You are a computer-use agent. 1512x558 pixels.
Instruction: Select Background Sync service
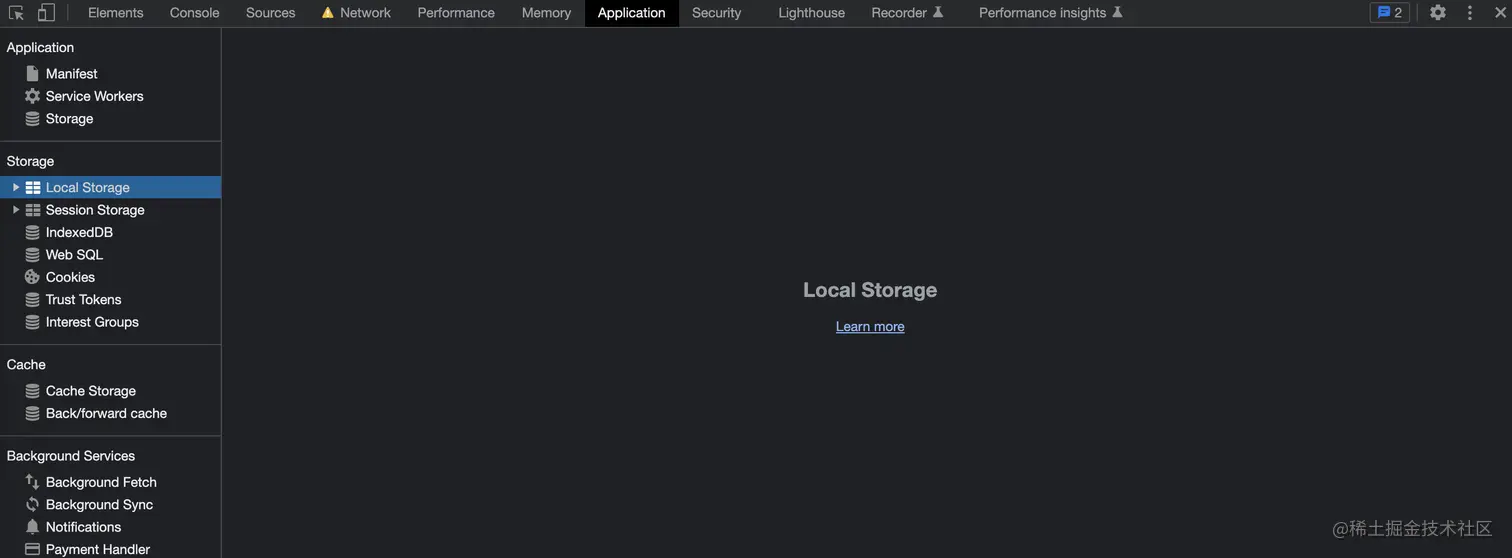click(110, 505)
